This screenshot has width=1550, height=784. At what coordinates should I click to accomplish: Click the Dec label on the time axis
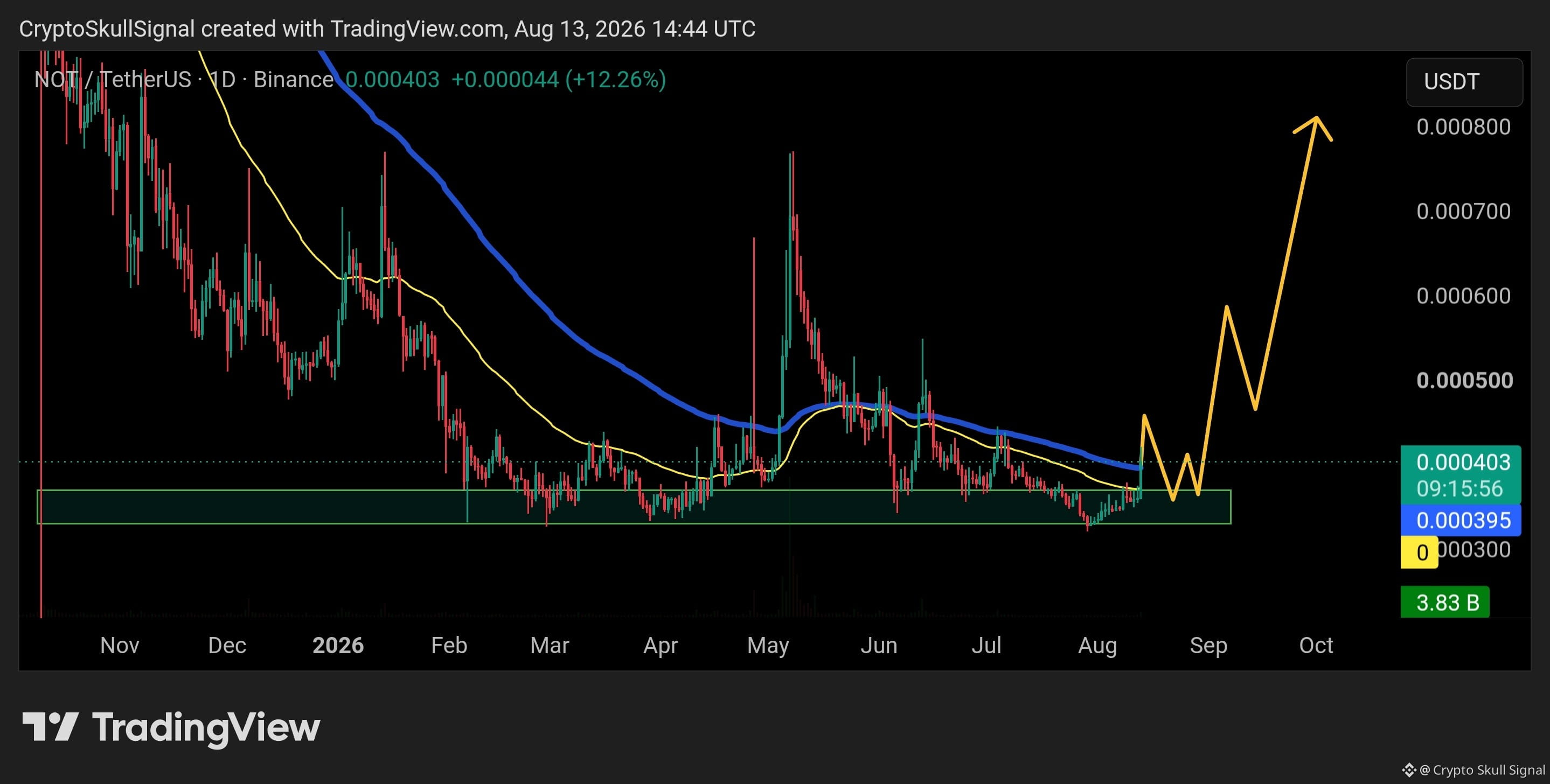pos(227,645)
